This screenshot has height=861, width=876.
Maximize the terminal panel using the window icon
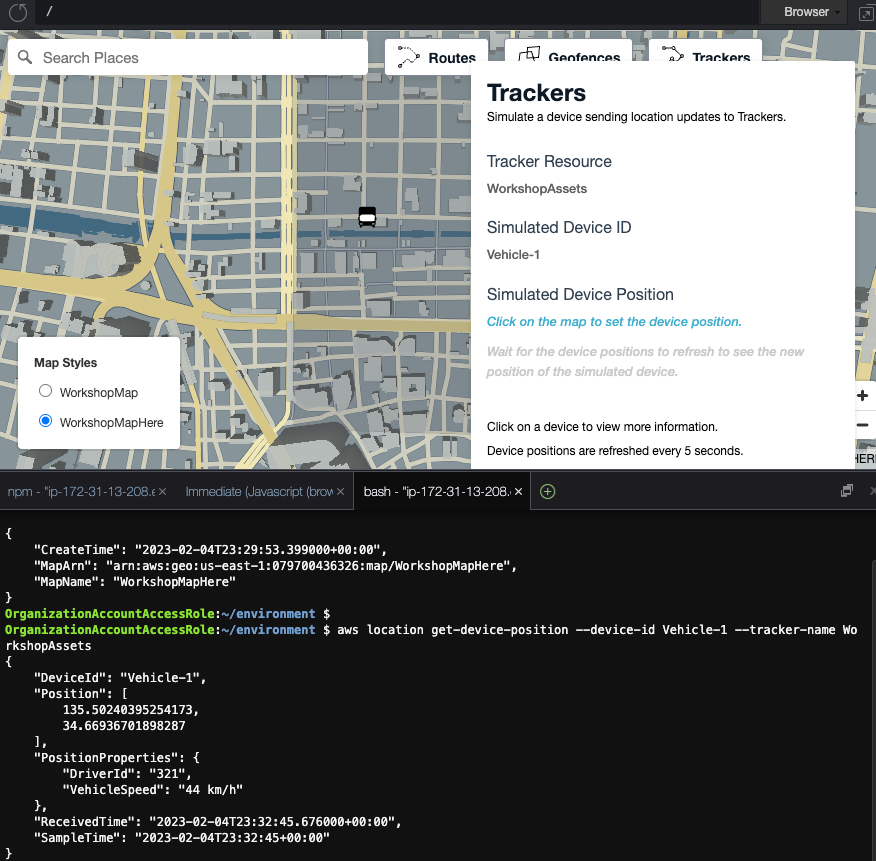pos(847,491)
